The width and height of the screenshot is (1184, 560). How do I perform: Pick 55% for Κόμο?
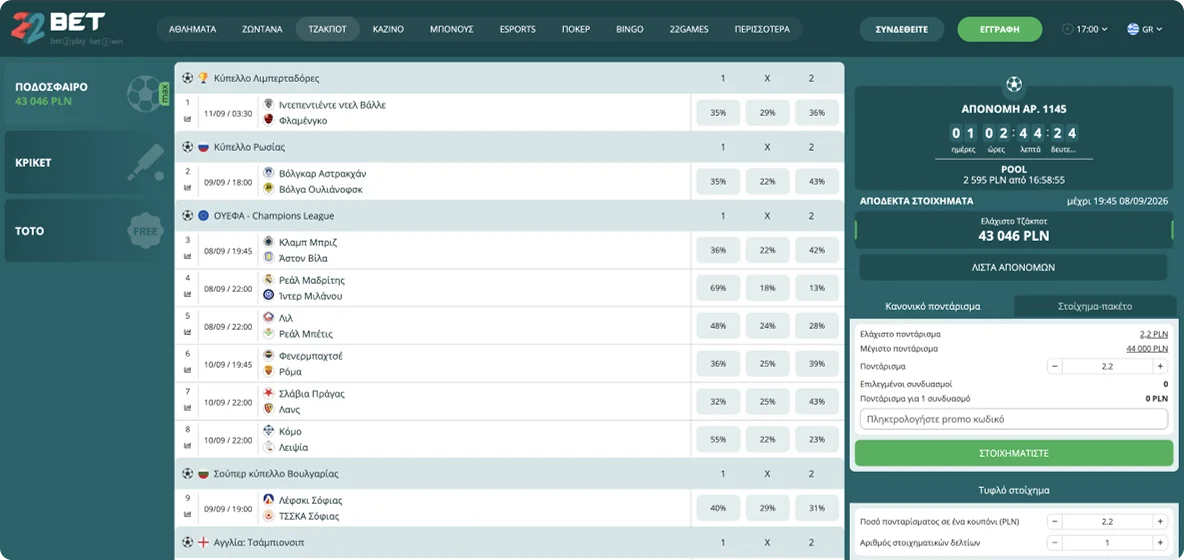tap(717, 439)
